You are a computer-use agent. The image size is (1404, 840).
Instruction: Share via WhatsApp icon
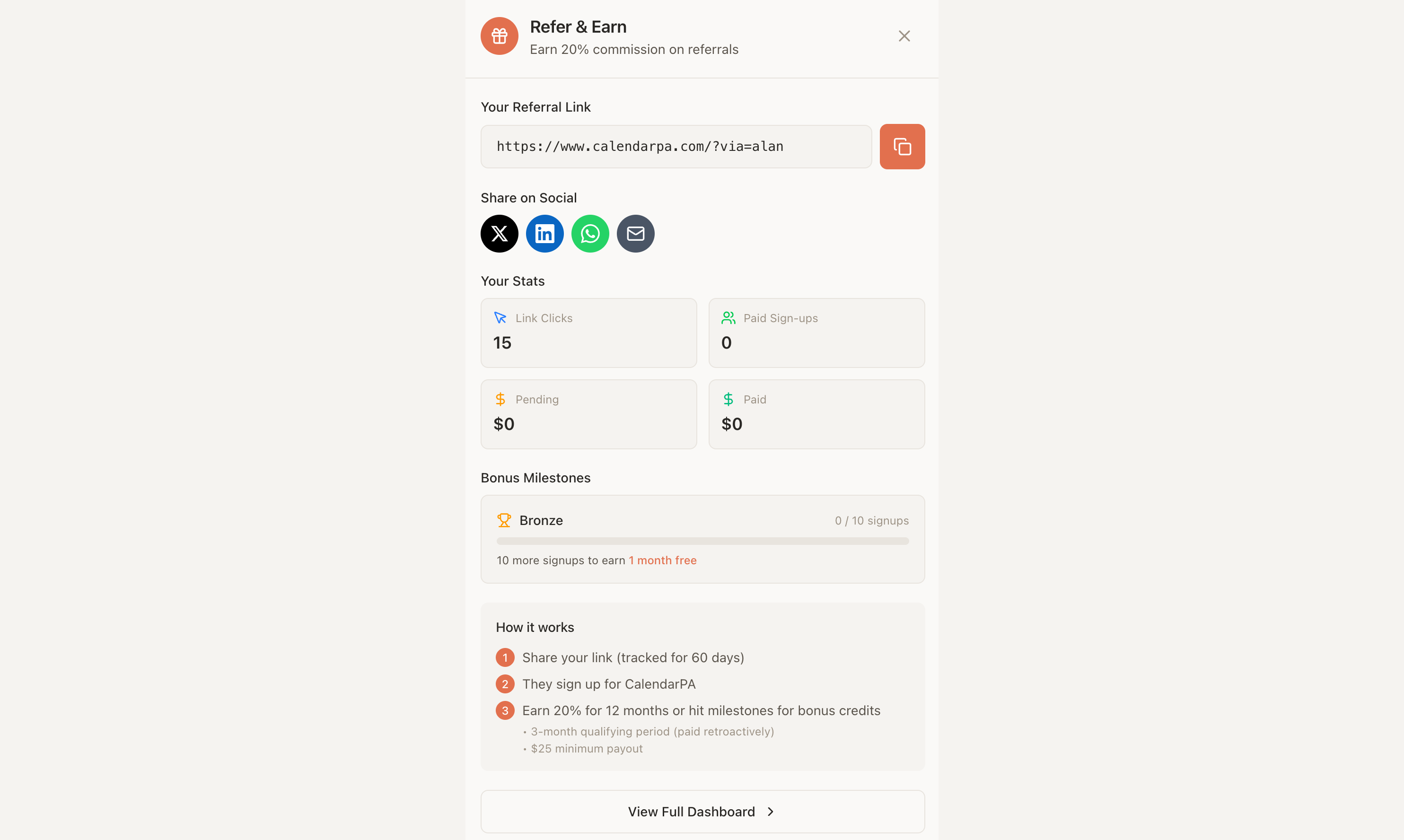click(x=590, y=233)
